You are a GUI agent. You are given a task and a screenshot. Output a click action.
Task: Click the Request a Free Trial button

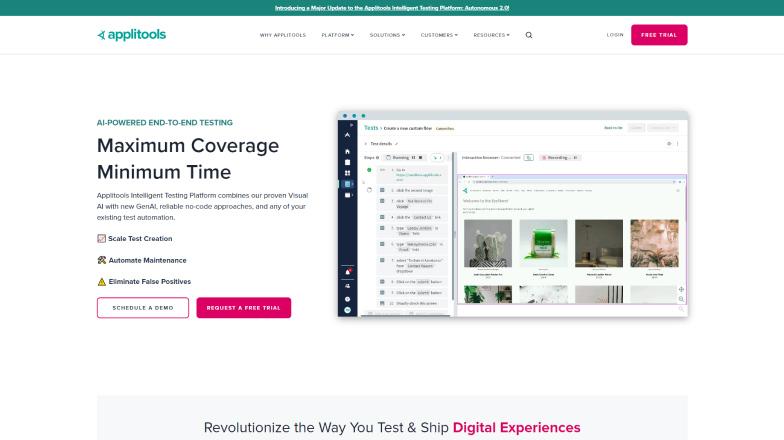pos(244,308)
